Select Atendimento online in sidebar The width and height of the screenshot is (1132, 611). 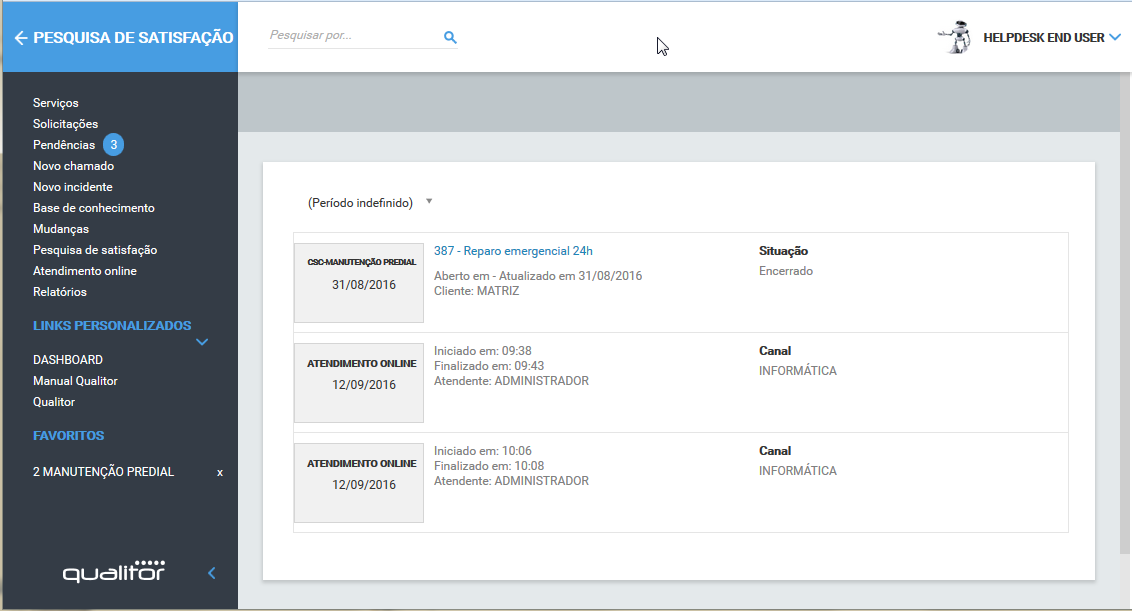click(x=84, y=271)
